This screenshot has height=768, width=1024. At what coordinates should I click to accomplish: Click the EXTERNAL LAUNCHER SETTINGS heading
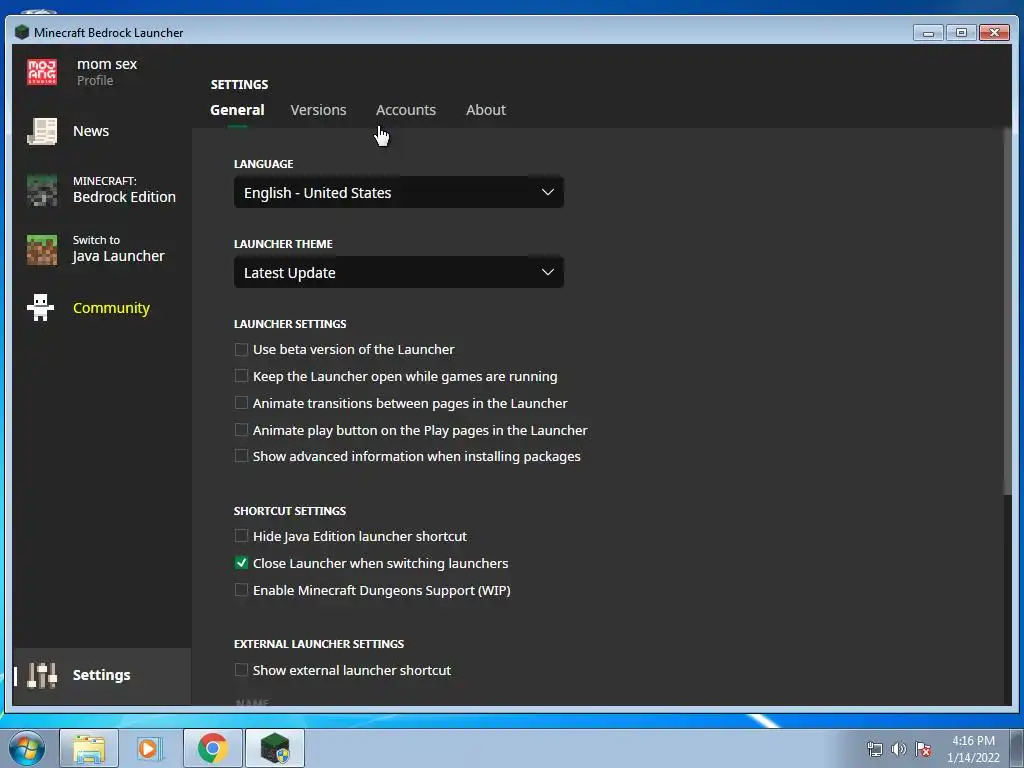[x=319, y=644]
